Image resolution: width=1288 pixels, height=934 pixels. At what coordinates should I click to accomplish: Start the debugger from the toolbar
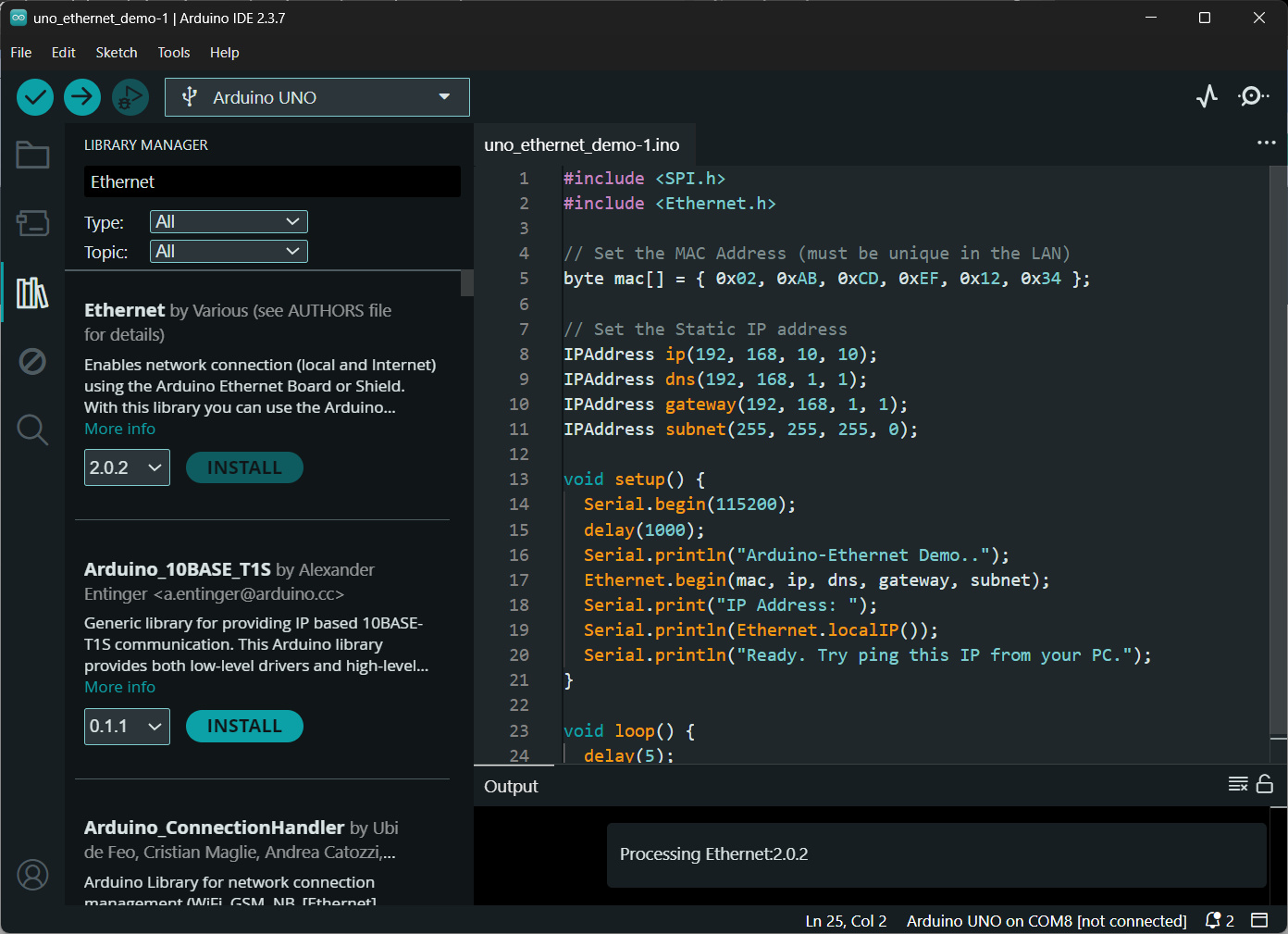click(130, 97)
